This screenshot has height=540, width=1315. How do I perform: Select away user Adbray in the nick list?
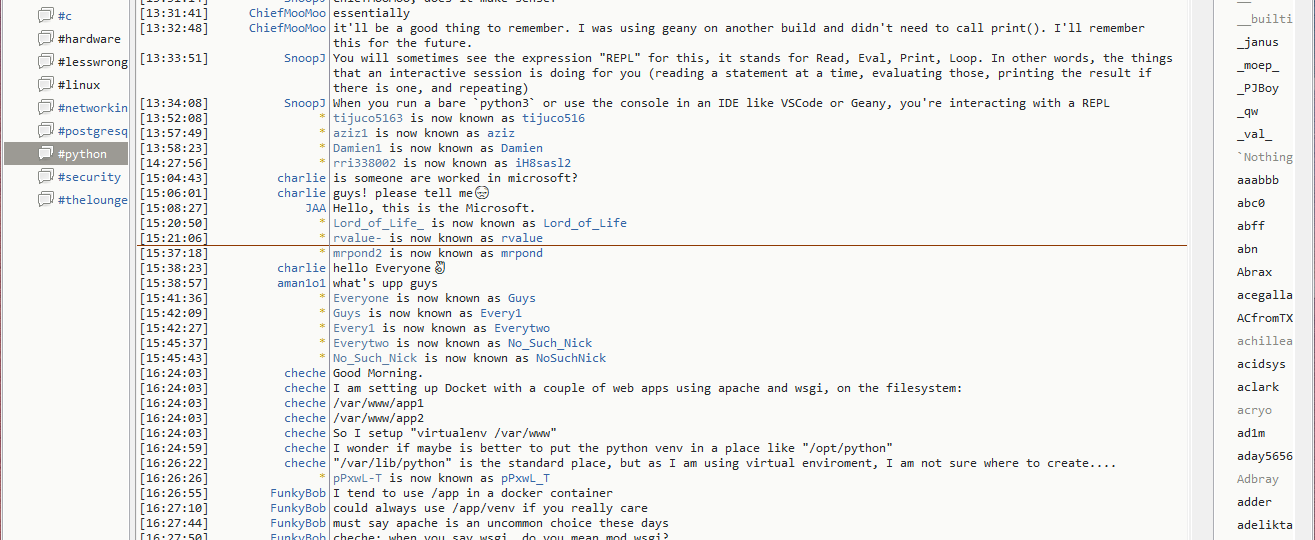click(x=1257, y=479)
